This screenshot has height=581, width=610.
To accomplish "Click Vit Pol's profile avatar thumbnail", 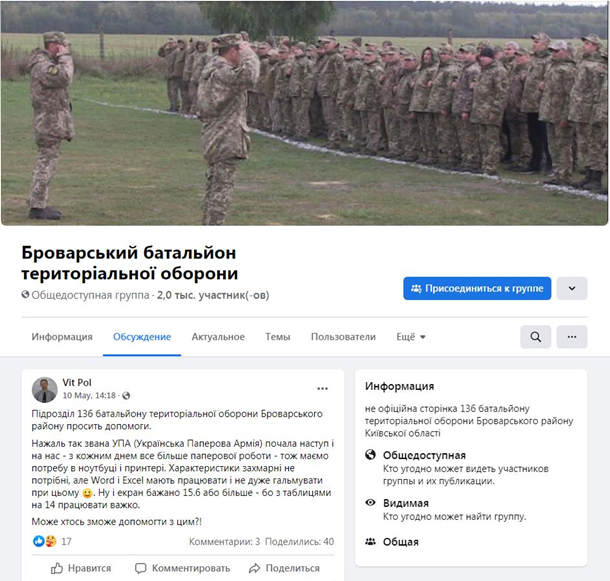I will [x=45, y=390].
